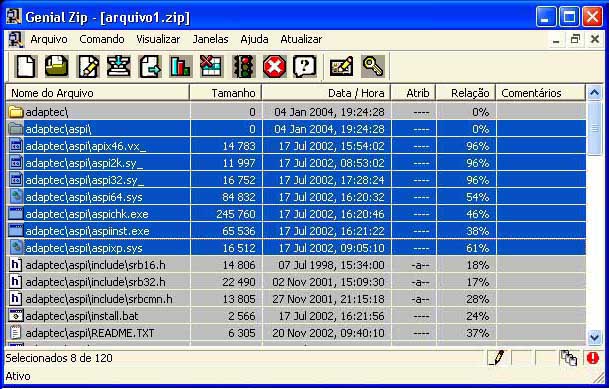Click the size value 245 760

point(236,214)
